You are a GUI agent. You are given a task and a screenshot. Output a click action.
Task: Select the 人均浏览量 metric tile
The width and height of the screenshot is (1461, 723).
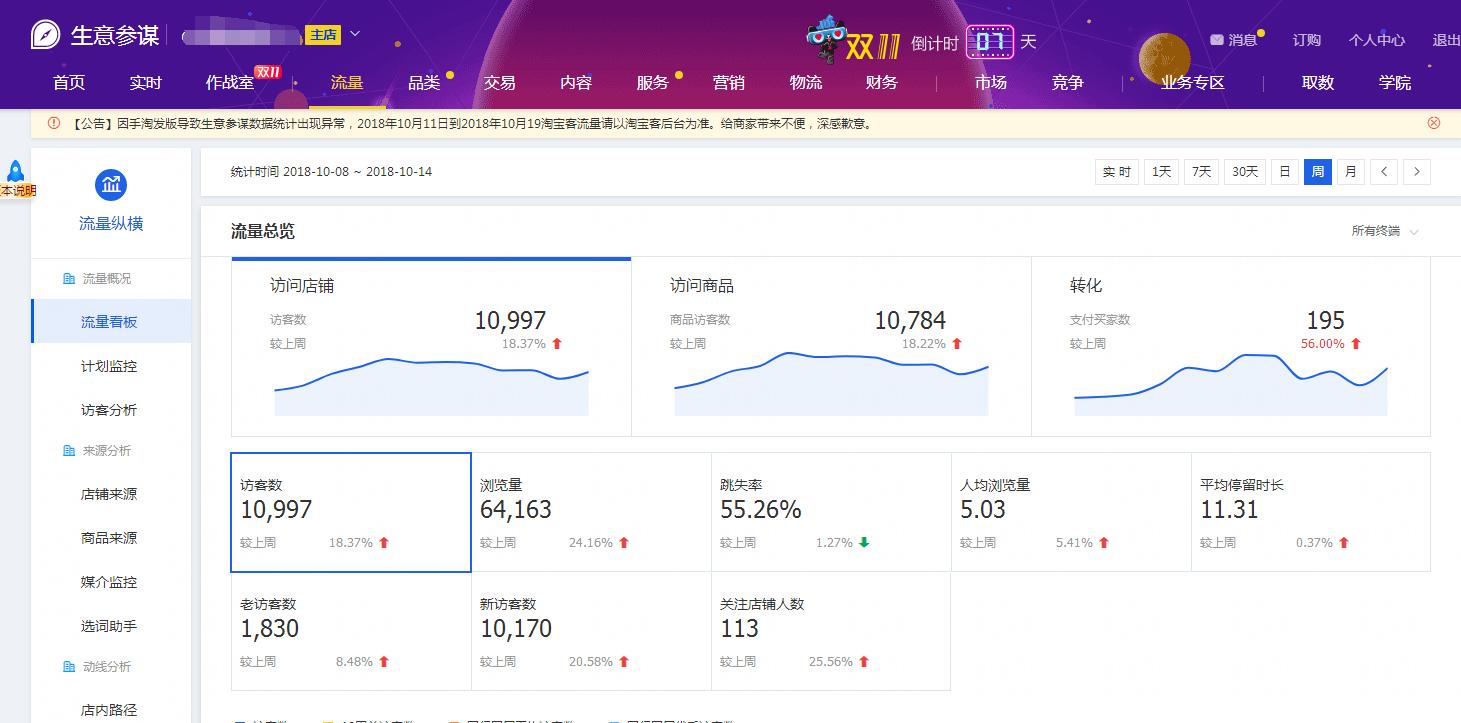1071,512
